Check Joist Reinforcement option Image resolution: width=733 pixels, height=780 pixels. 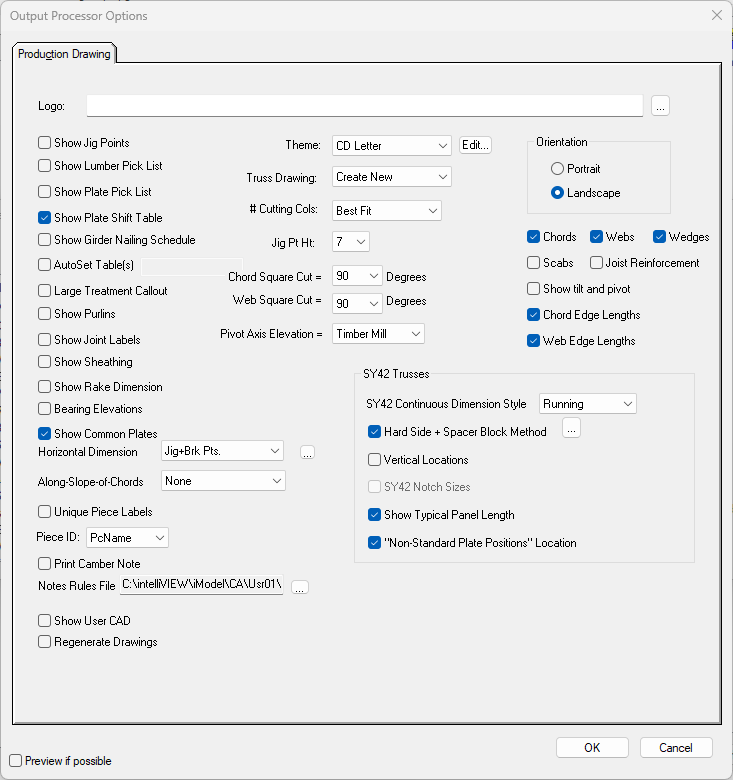click(596, 263)
